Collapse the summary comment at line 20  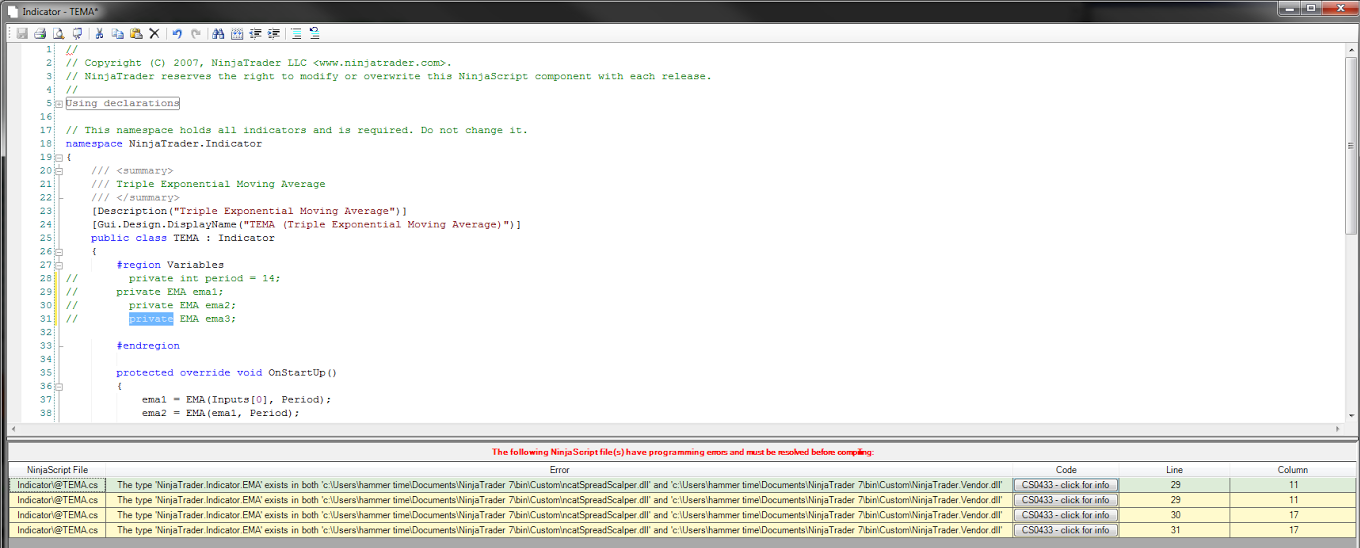click(59, 171)
